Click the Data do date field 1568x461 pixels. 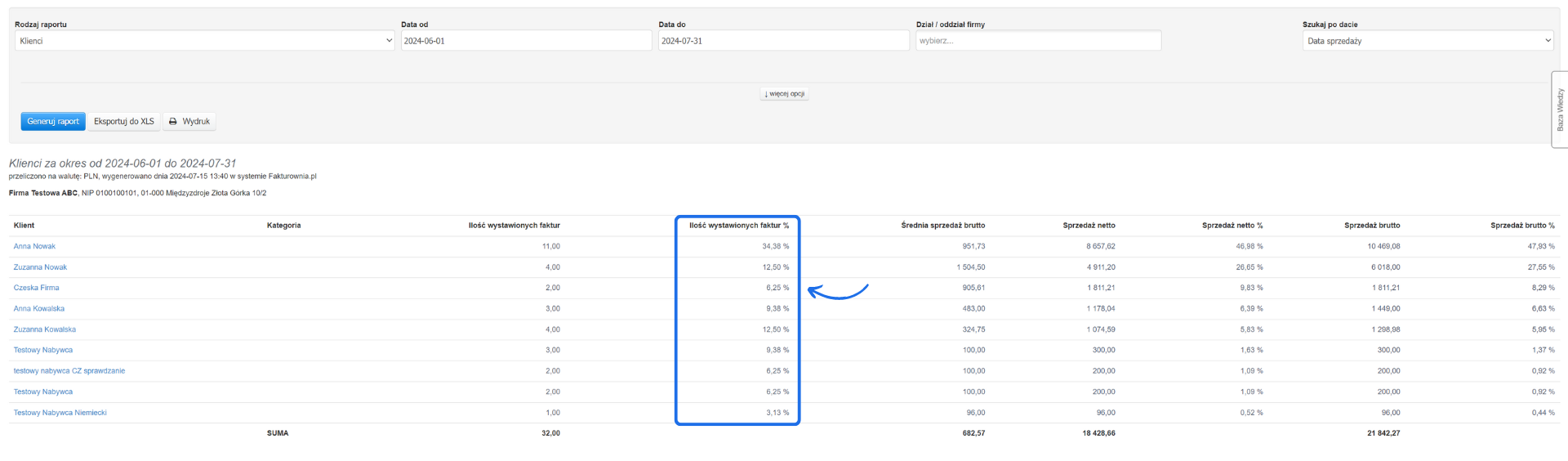(x=783, y=41)
